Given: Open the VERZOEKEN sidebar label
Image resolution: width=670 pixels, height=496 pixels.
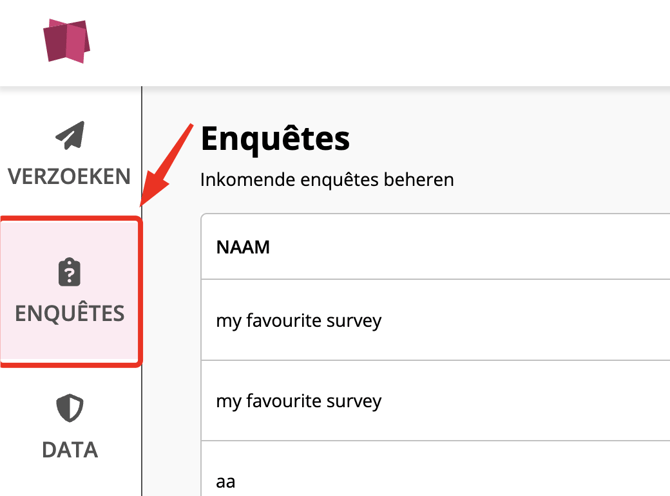Looking at the screenshot, I should 69,177.
